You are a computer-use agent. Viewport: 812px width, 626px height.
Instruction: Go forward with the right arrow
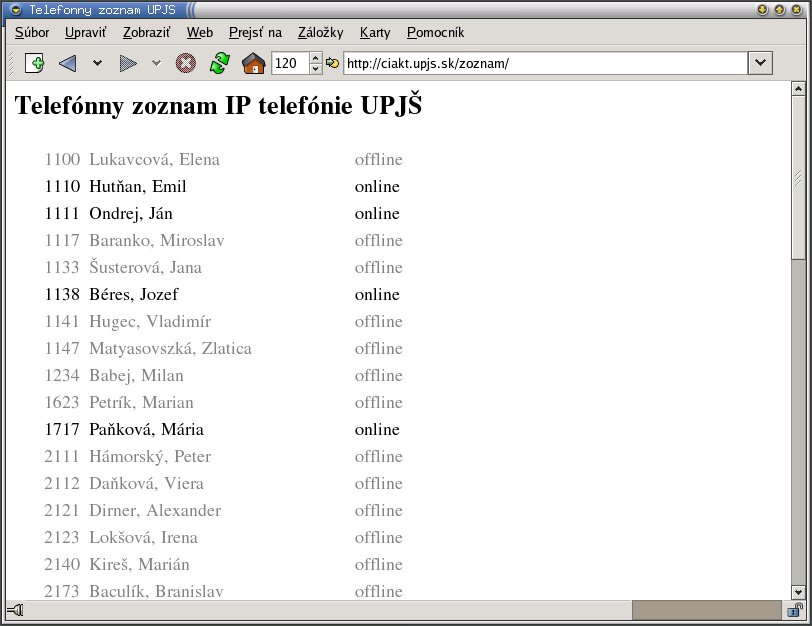click(128, 64)
